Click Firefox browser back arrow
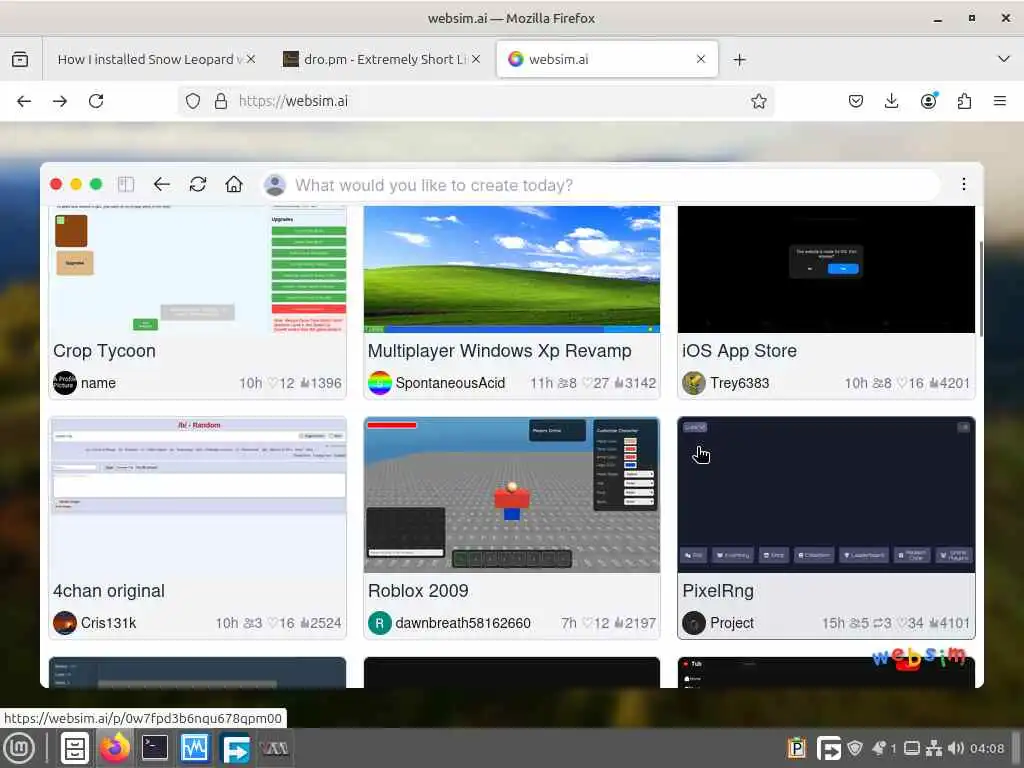1024x768 pixels. pyautogui.click(x=24, y=101)
